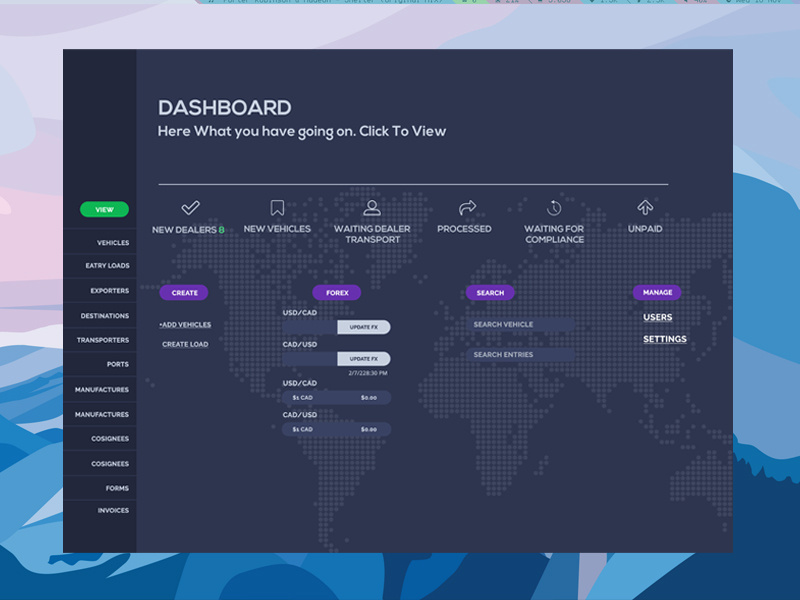Click the purple Forex button
This screenshot has width=800, height=600.
point(337,293)
